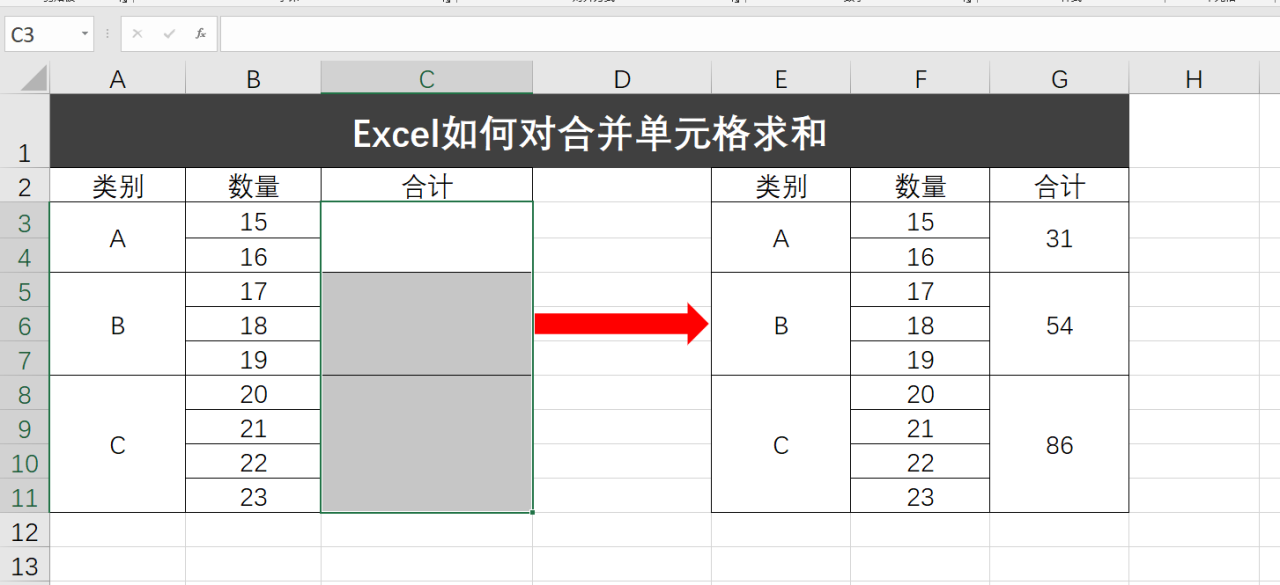The height and width of the screenshot is (585, 1280).
Task: Select column E header
Action: coord(781,79)
